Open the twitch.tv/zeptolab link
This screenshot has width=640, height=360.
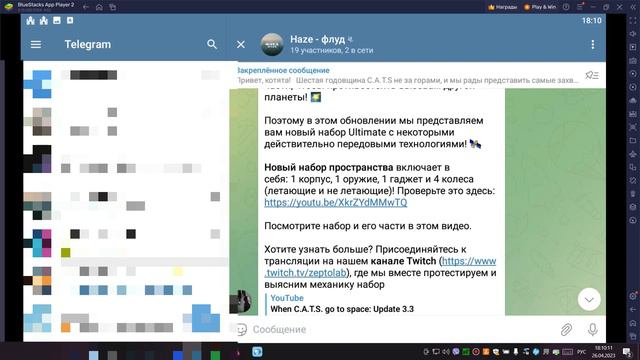coord(380,267)
